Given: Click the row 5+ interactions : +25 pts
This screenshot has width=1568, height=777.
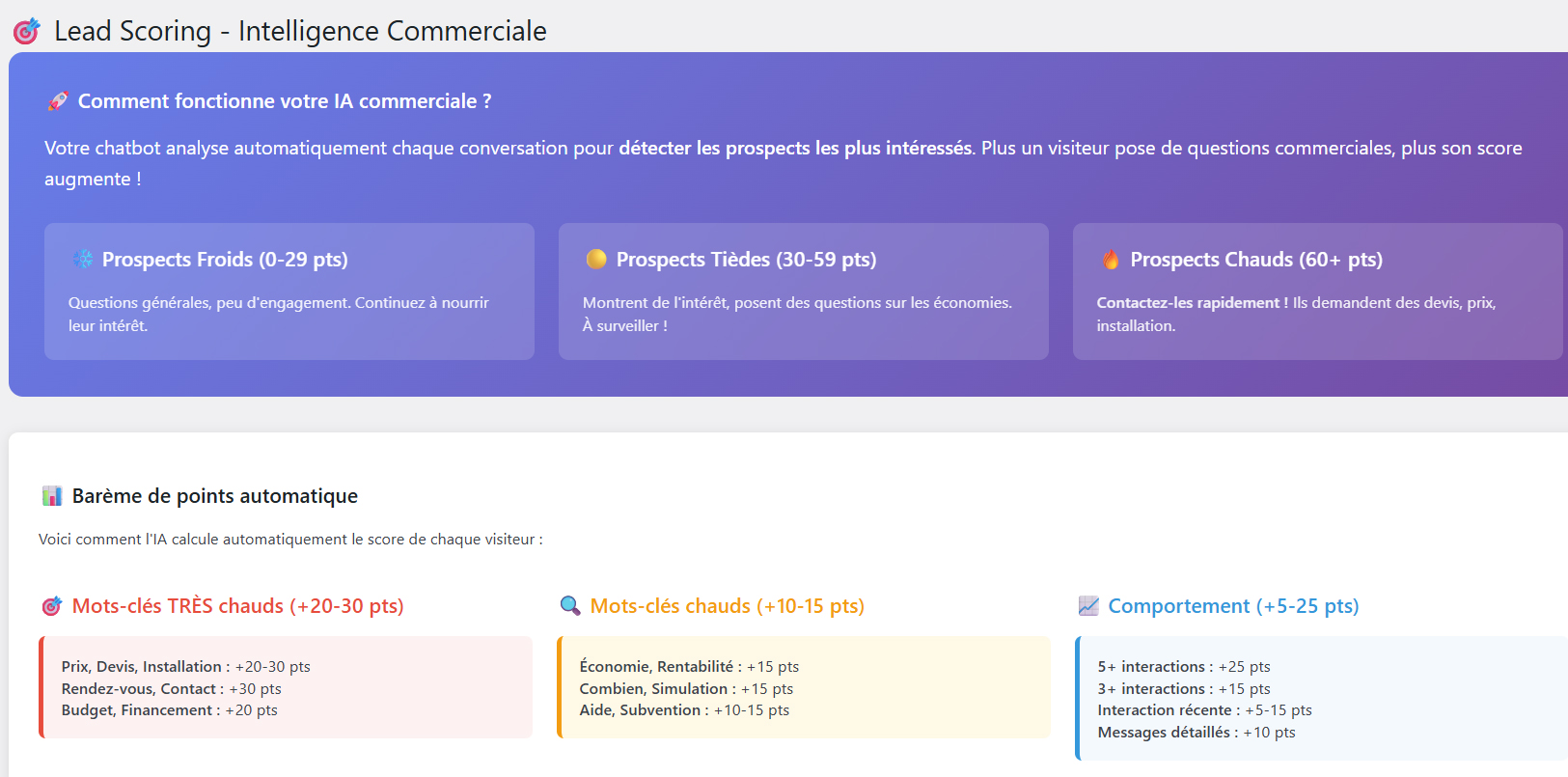Looking at the screenshot, I should click(1184, 667).
